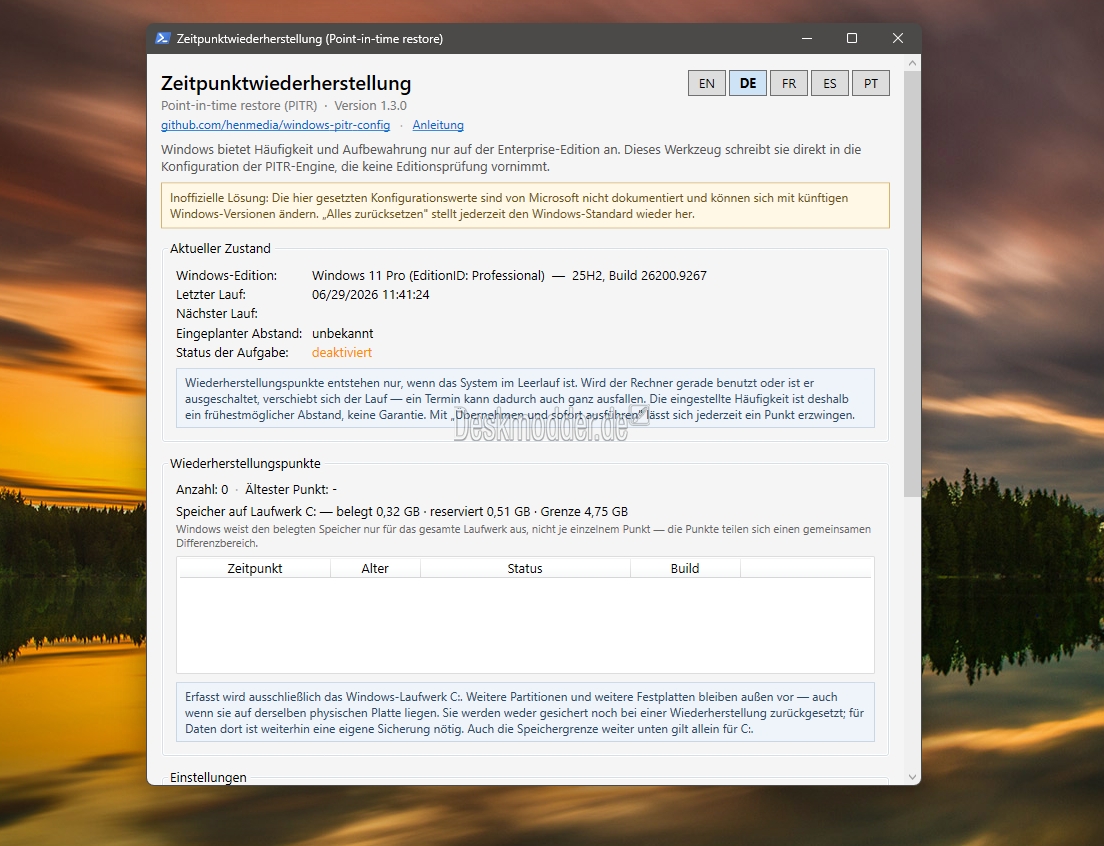Click the PowerShell icon in title bar

point(163,38)
